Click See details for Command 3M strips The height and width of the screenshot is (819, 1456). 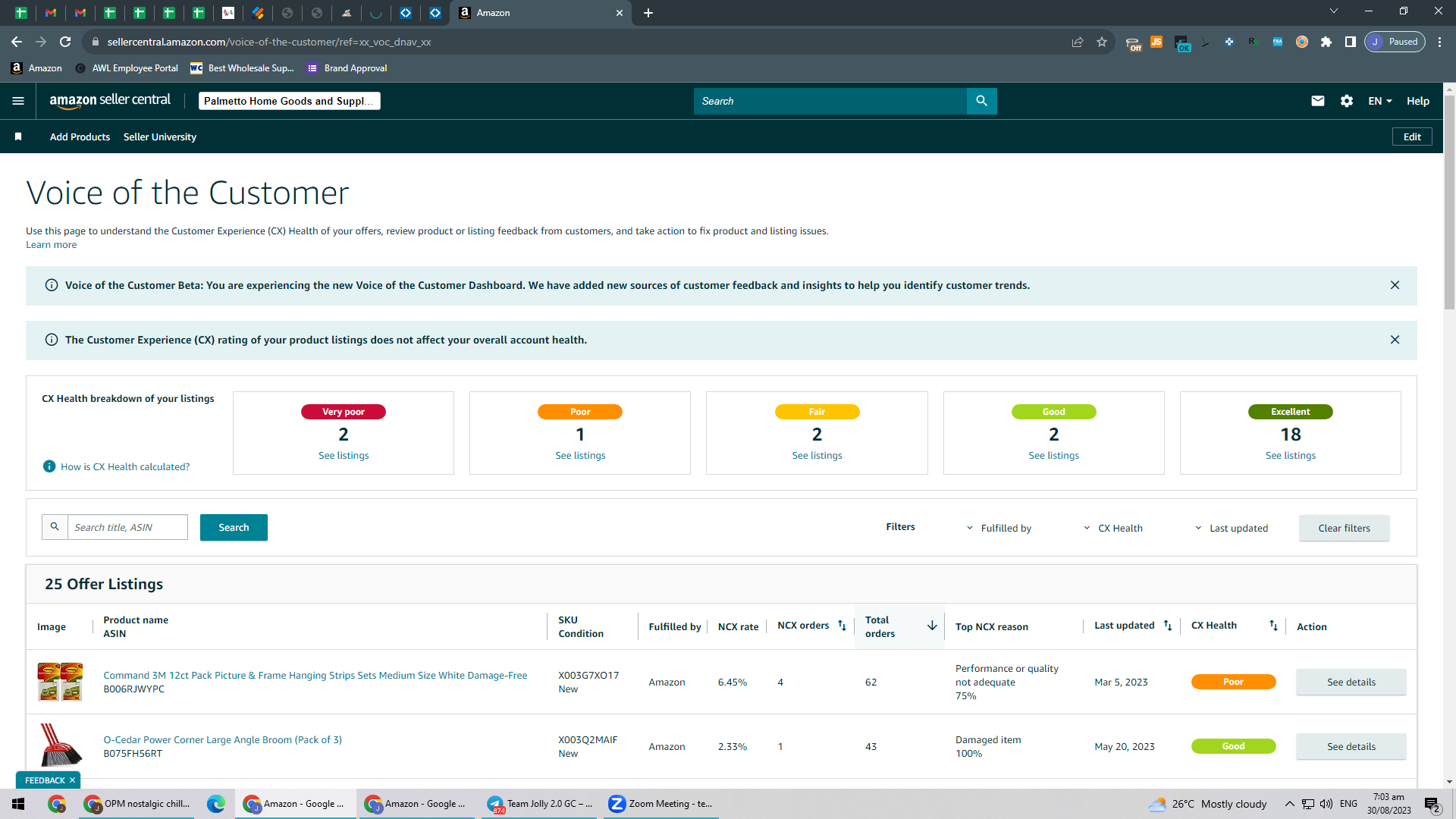pos(1351,682)
